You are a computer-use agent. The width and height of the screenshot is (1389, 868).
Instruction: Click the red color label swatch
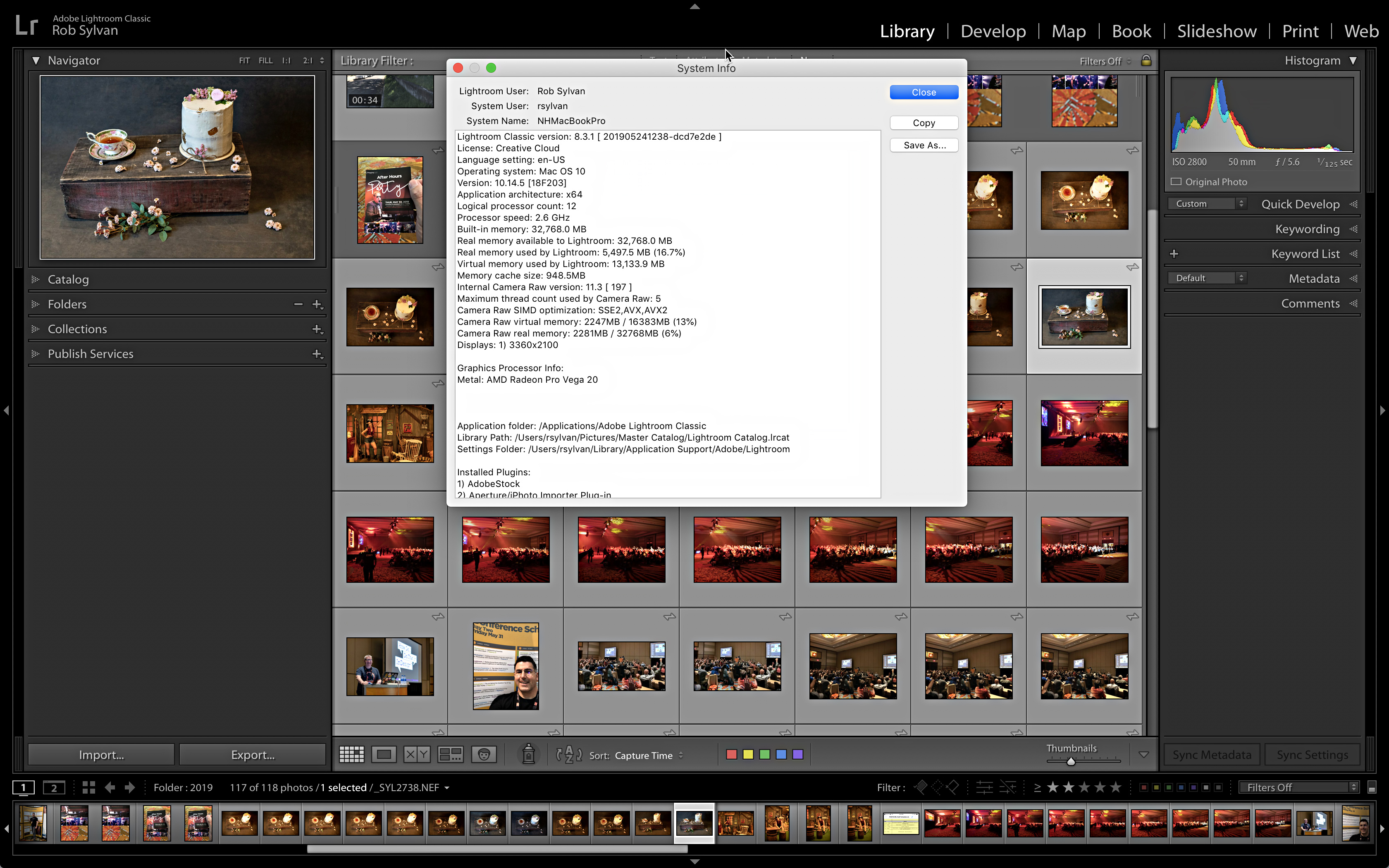pos(731,754)
